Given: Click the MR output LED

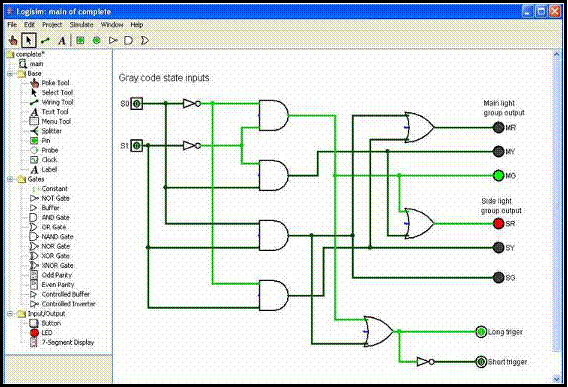Looking at the screenshot, I should click(498, 128).
